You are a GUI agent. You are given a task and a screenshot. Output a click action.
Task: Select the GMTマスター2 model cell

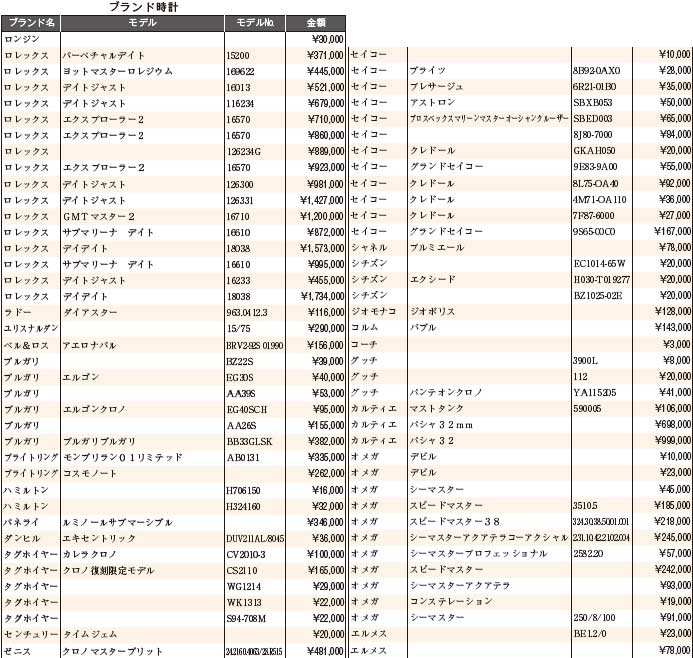[x=99, y=217]
